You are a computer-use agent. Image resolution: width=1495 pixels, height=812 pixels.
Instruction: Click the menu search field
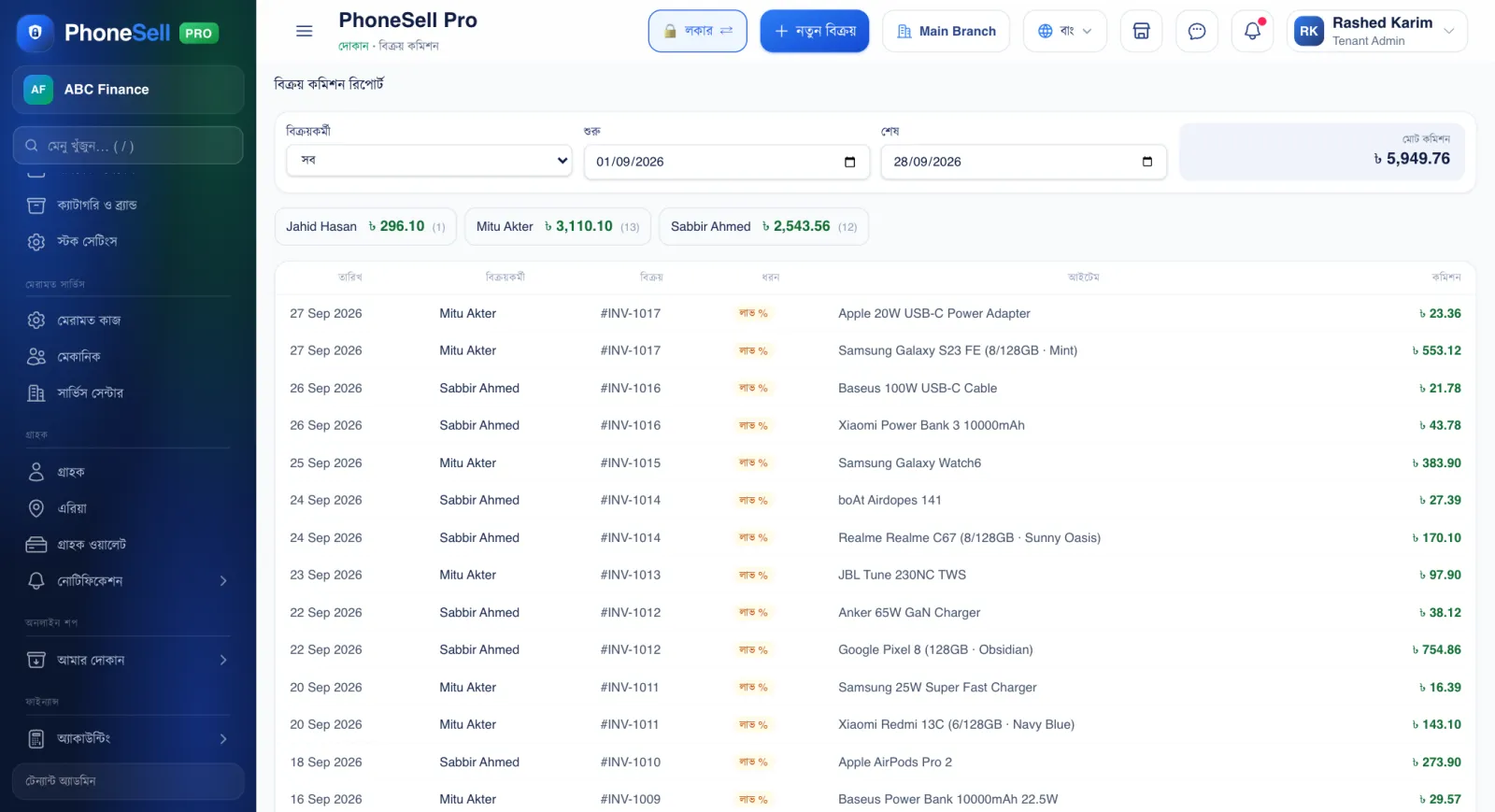128,146
